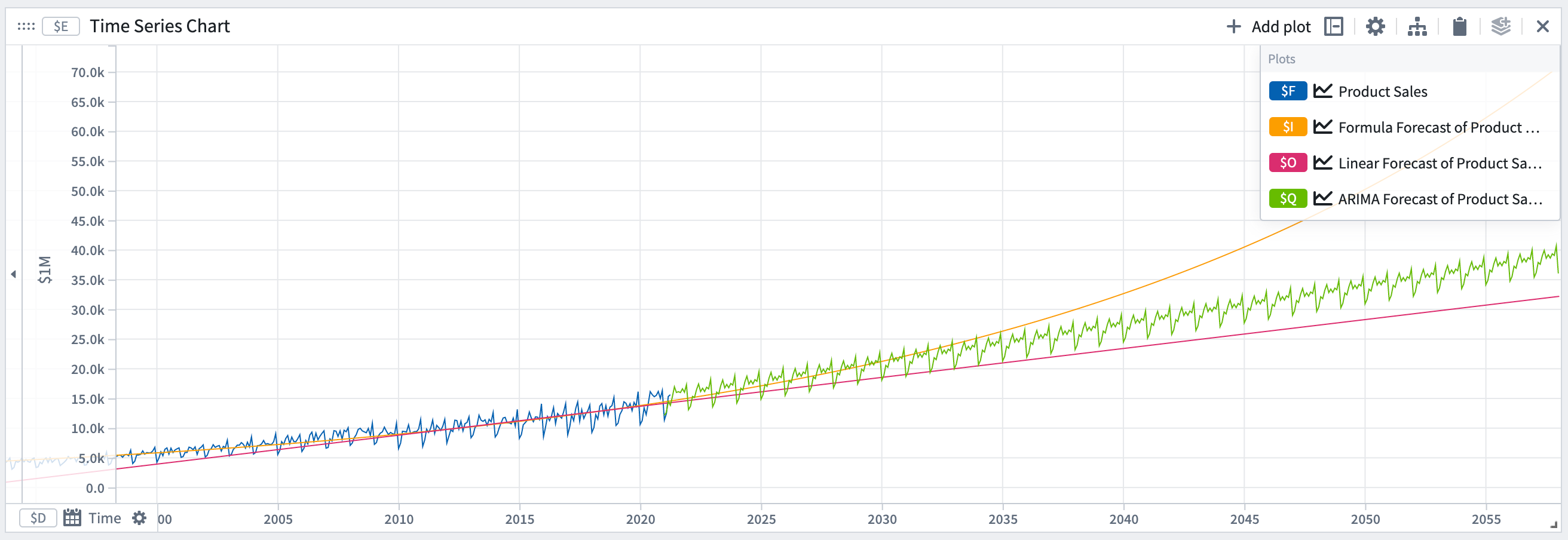Select Linear Forecast of Product plot label
Image resolution: width=1568 pixels, height=540 pixels.
coord(1440,164)
